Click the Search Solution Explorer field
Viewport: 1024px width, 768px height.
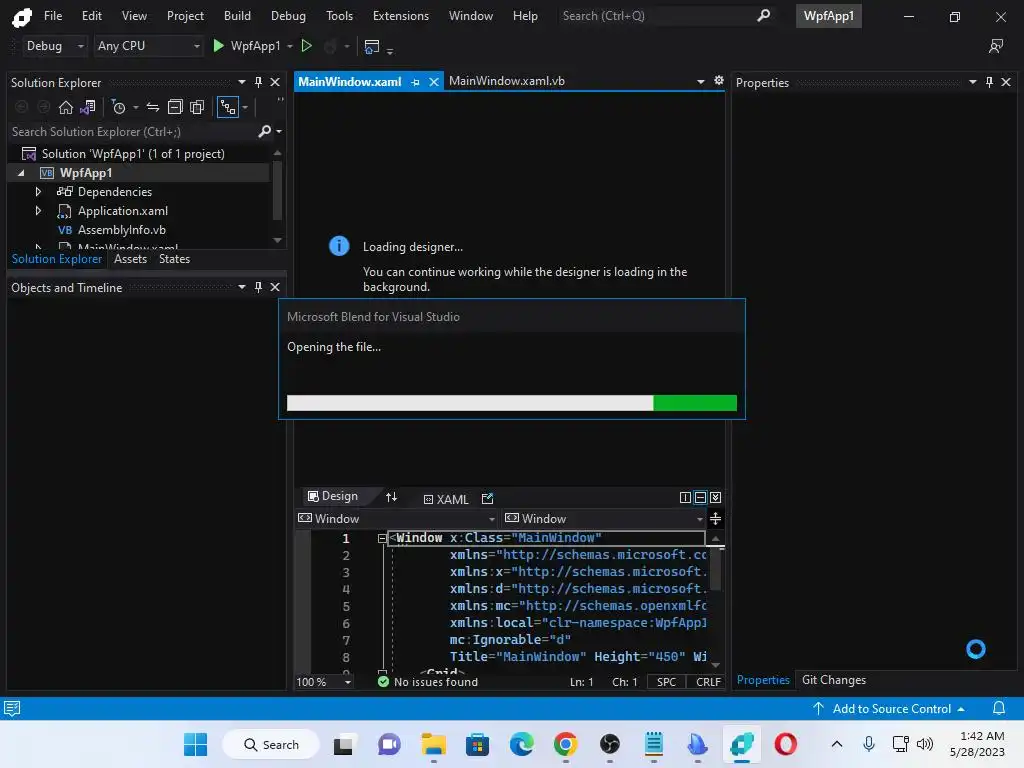134,131
